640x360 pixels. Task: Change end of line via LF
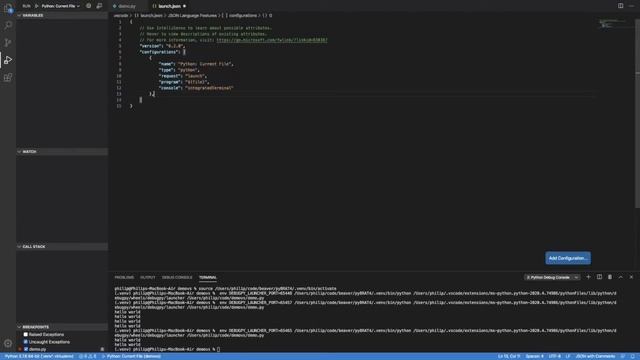click(568, 356)
